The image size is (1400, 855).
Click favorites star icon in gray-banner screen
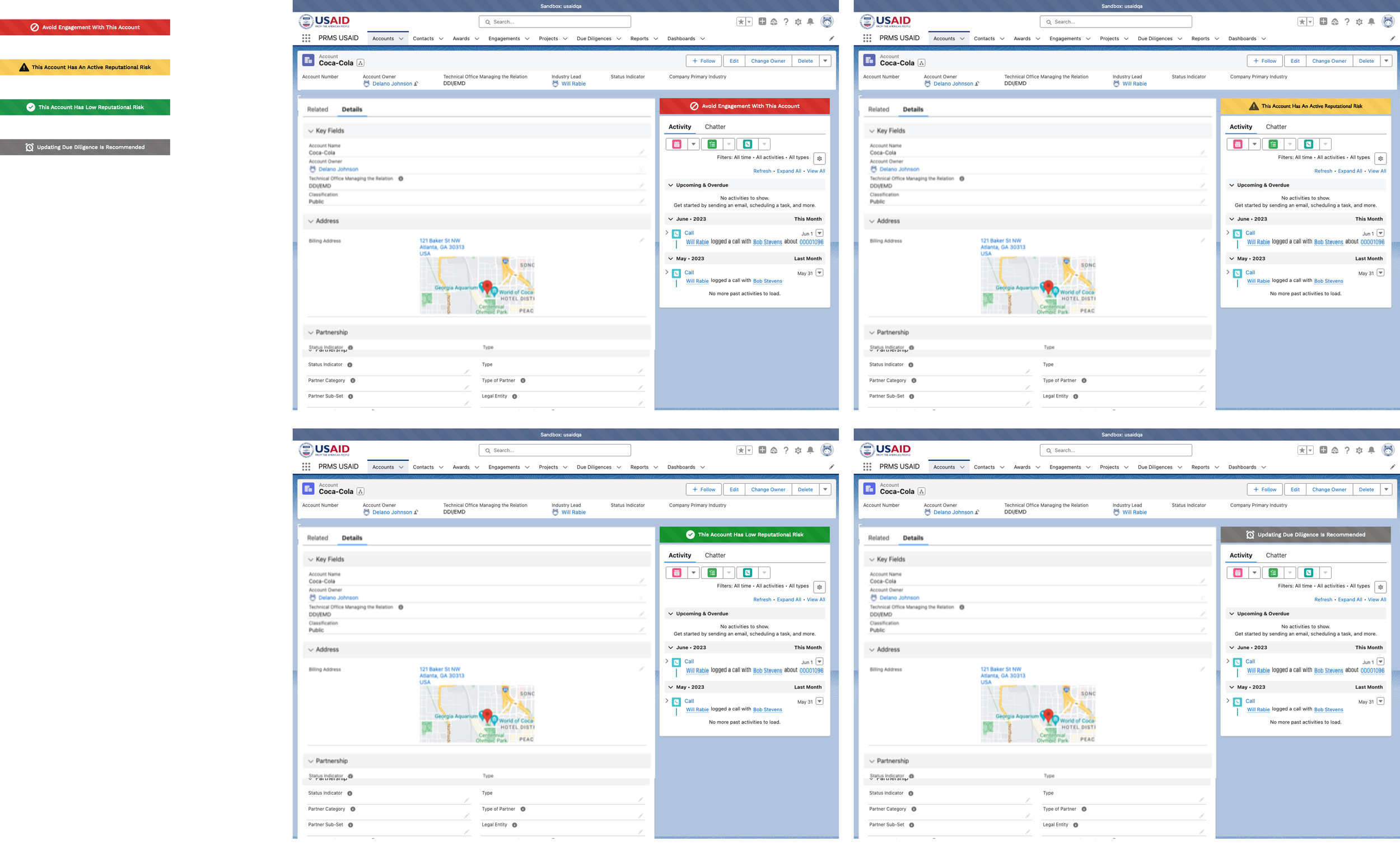click(x=1301, y=451)
